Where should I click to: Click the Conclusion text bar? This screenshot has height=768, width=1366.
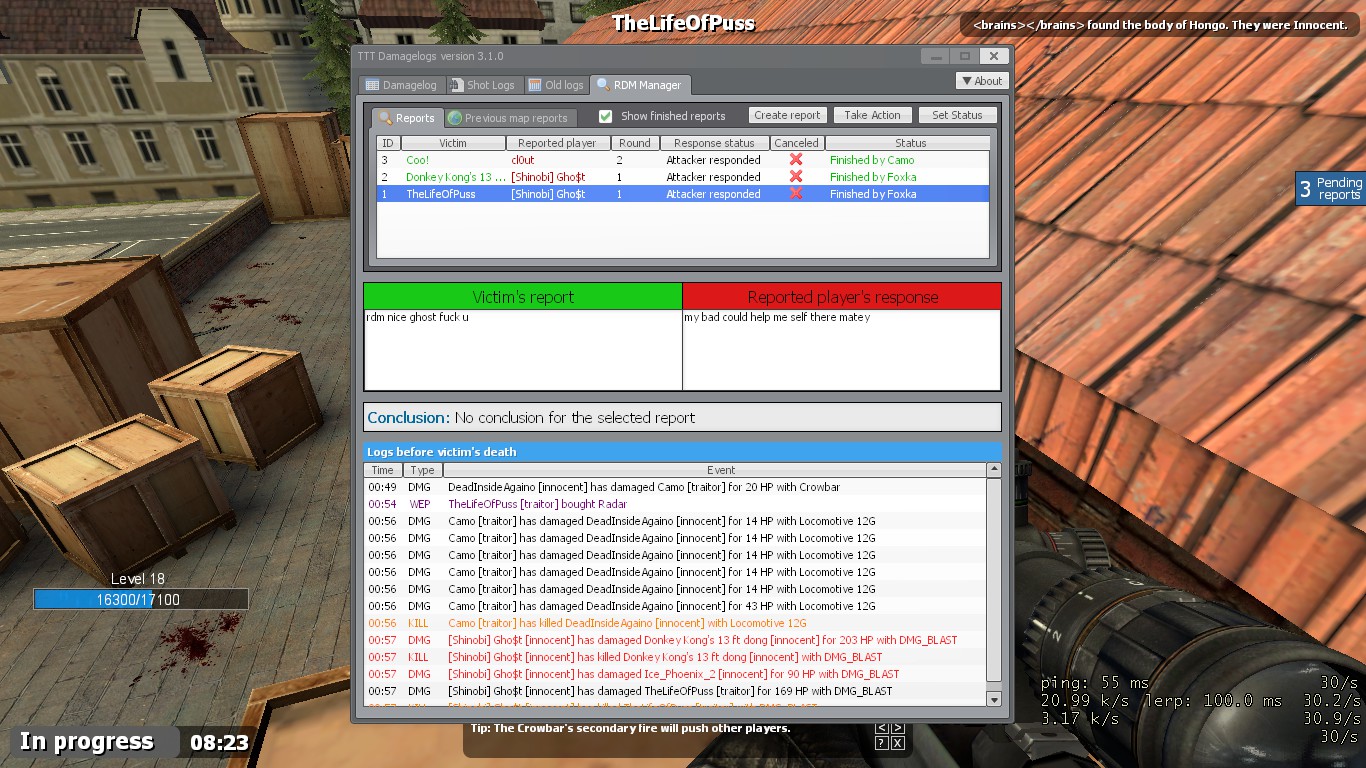(682, 417)
